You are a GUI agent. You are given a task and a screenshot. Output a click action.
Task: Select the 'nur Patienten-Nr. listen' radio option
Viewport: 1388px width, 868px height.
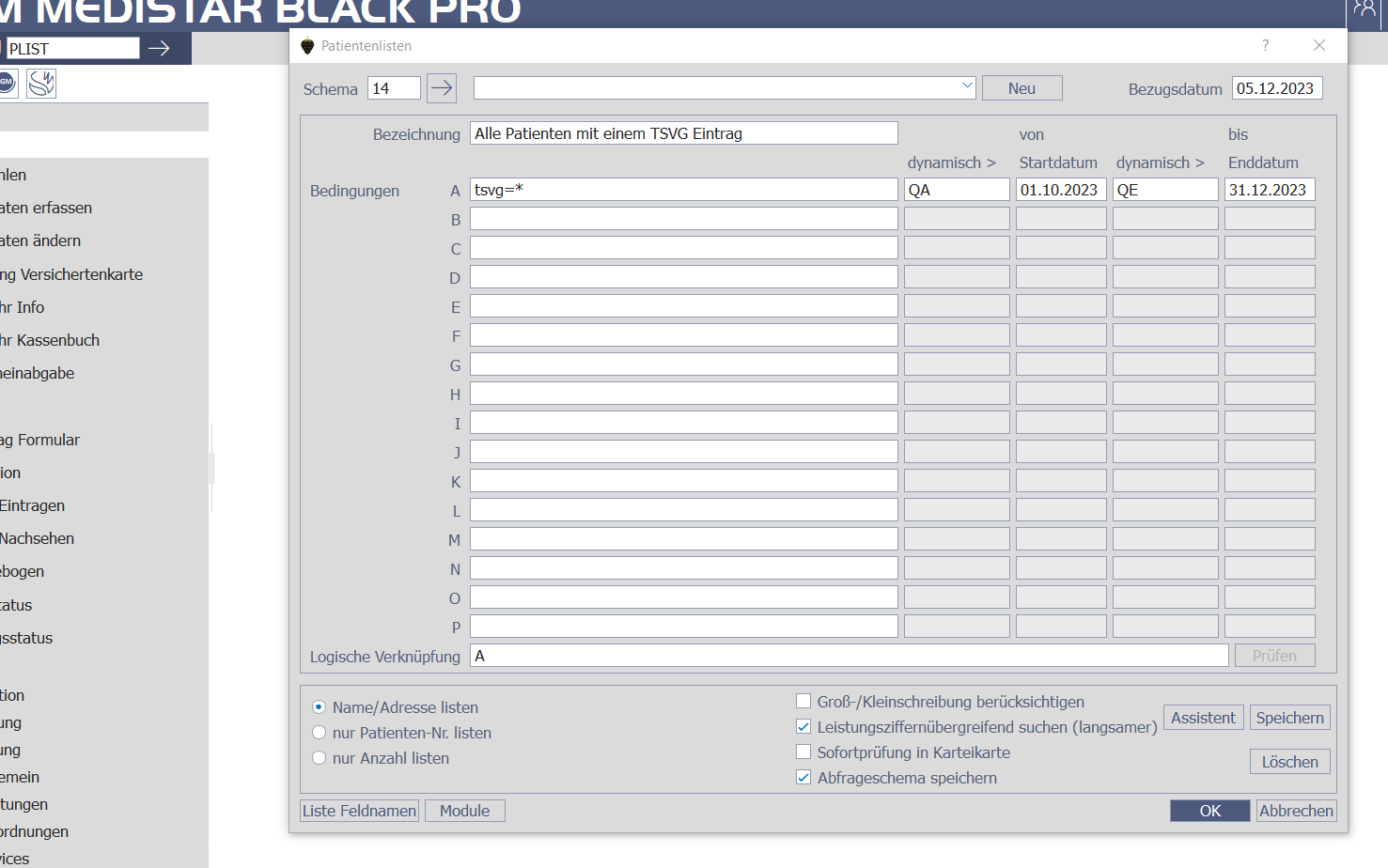click(320, 733)
